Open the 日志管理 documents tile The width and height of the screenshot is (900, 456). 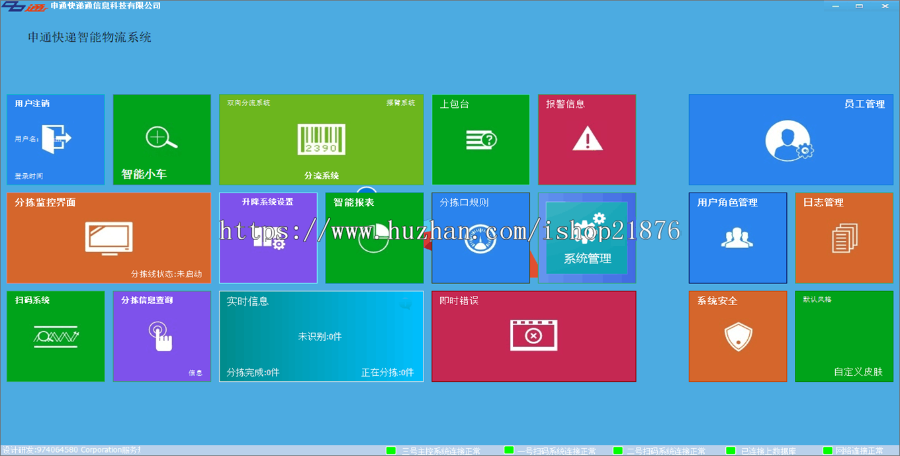[x=844, y=238]
